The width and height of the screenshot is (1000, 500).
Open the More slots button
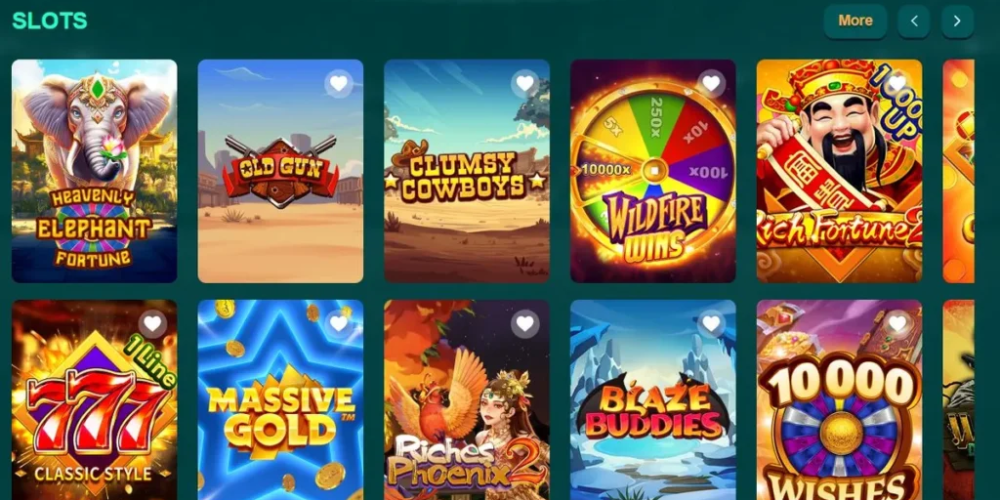click(855, 21)
